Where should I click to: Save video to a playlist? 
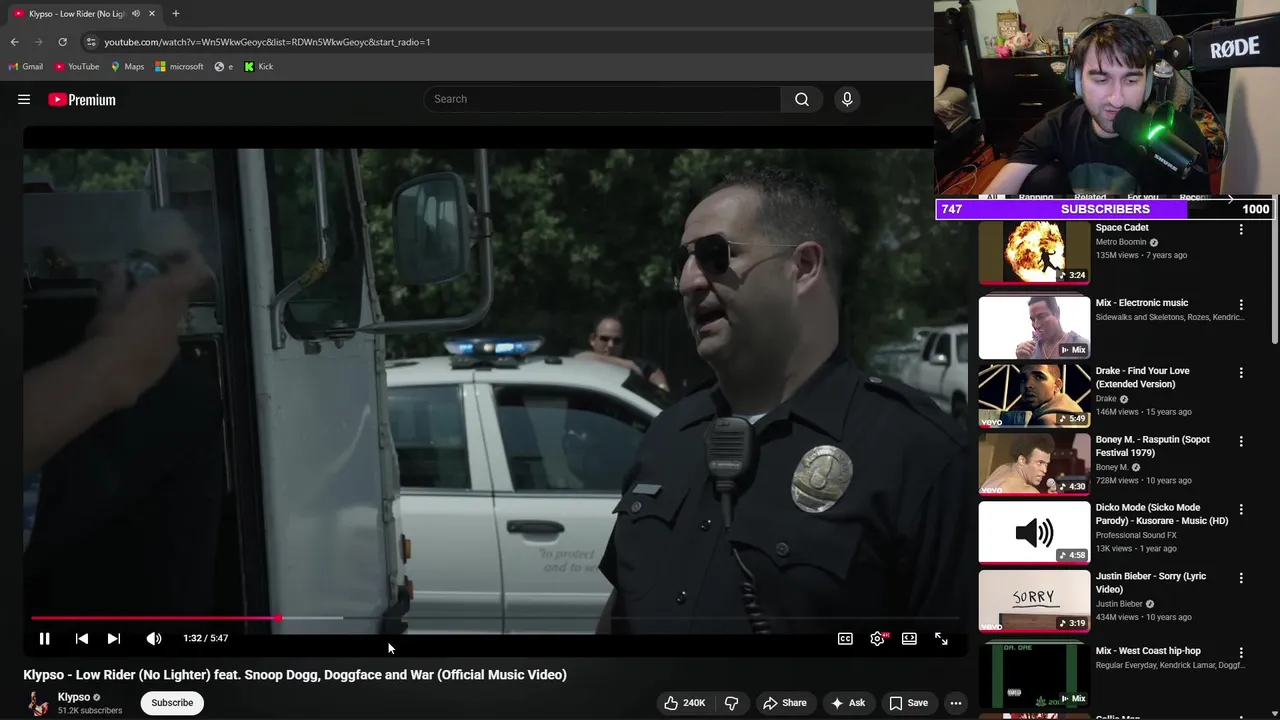click(x=909, y=703)
